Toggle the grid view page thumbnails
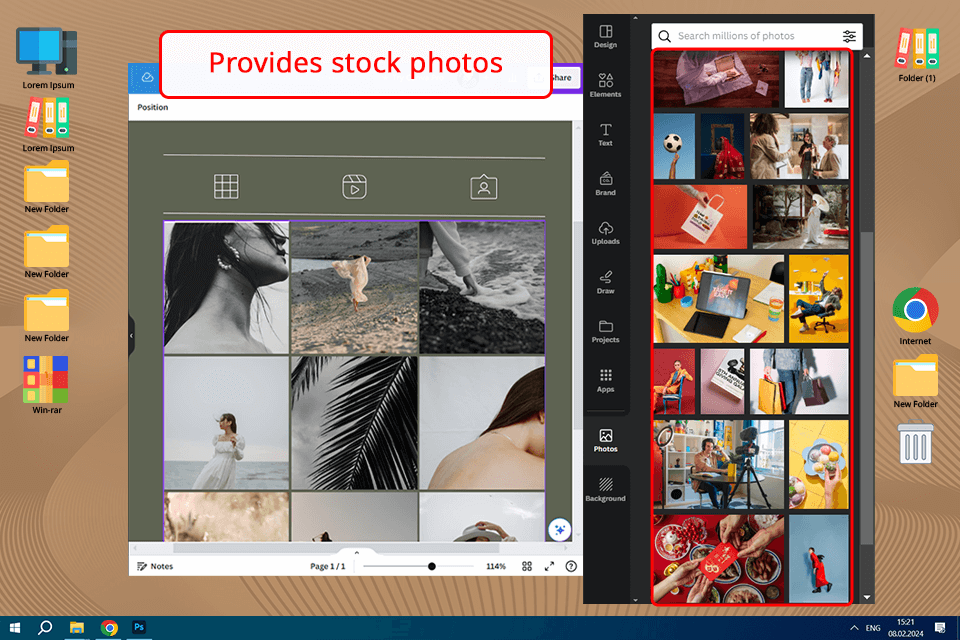Screen dimensions: 960x640 pyautogui.click(x=527, y=567)
